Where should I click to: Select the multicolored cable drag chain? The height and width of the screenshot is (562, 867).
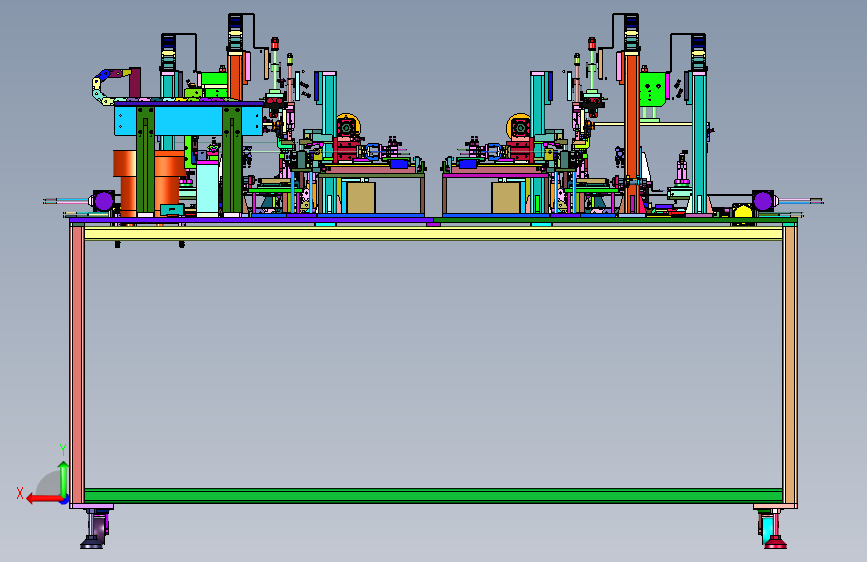[108, 86]
